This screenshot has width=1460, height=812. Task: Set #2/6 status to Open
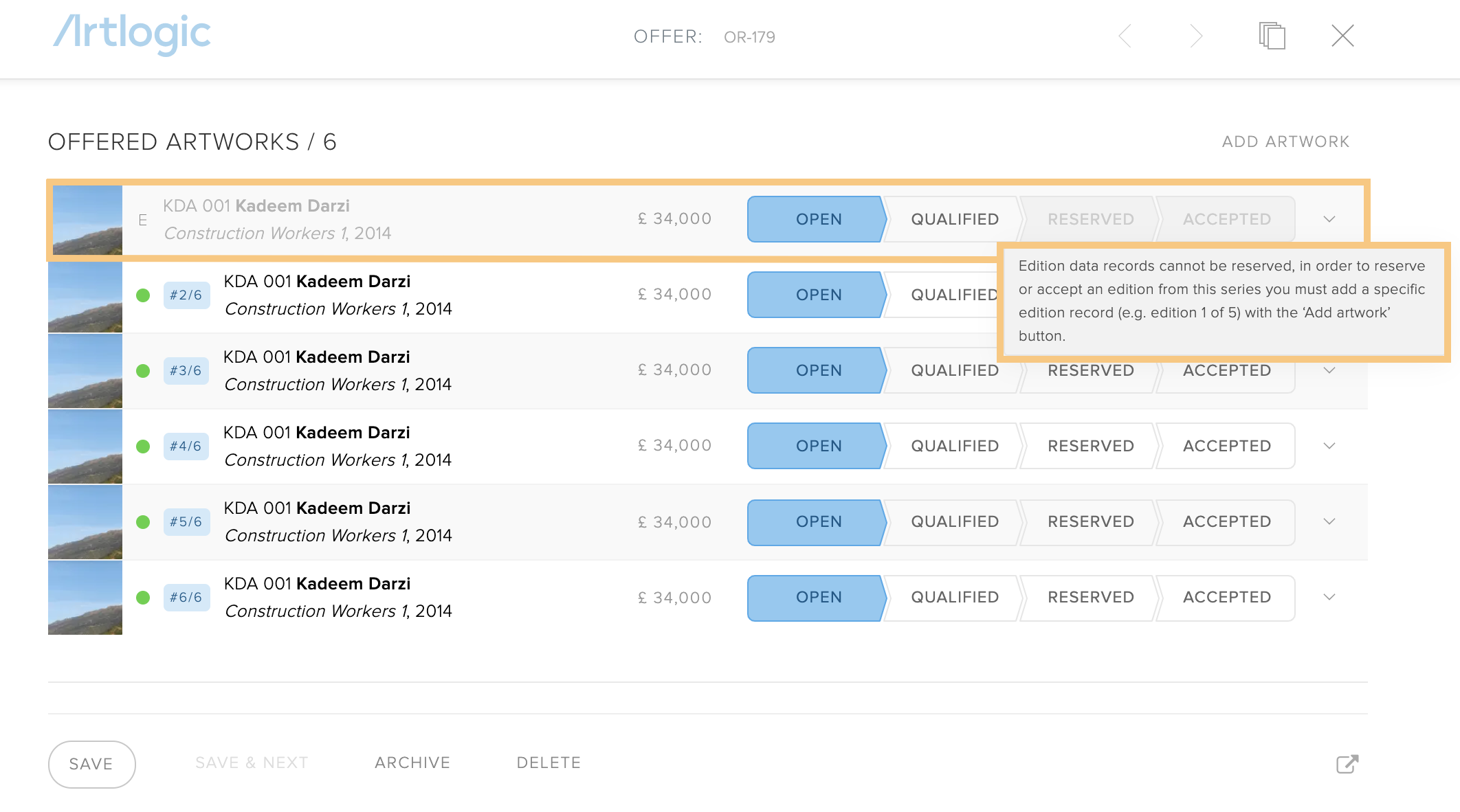tap(817, 295)
